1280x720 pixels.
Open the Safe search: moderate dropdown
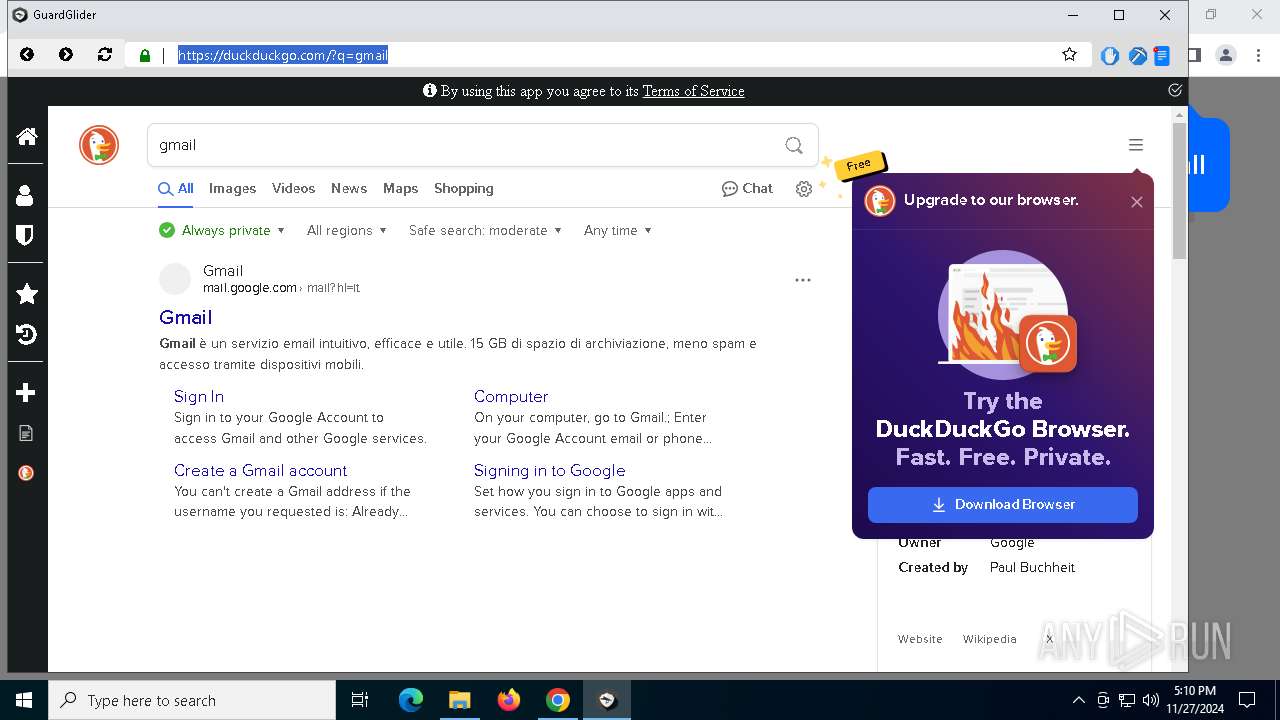485,230
